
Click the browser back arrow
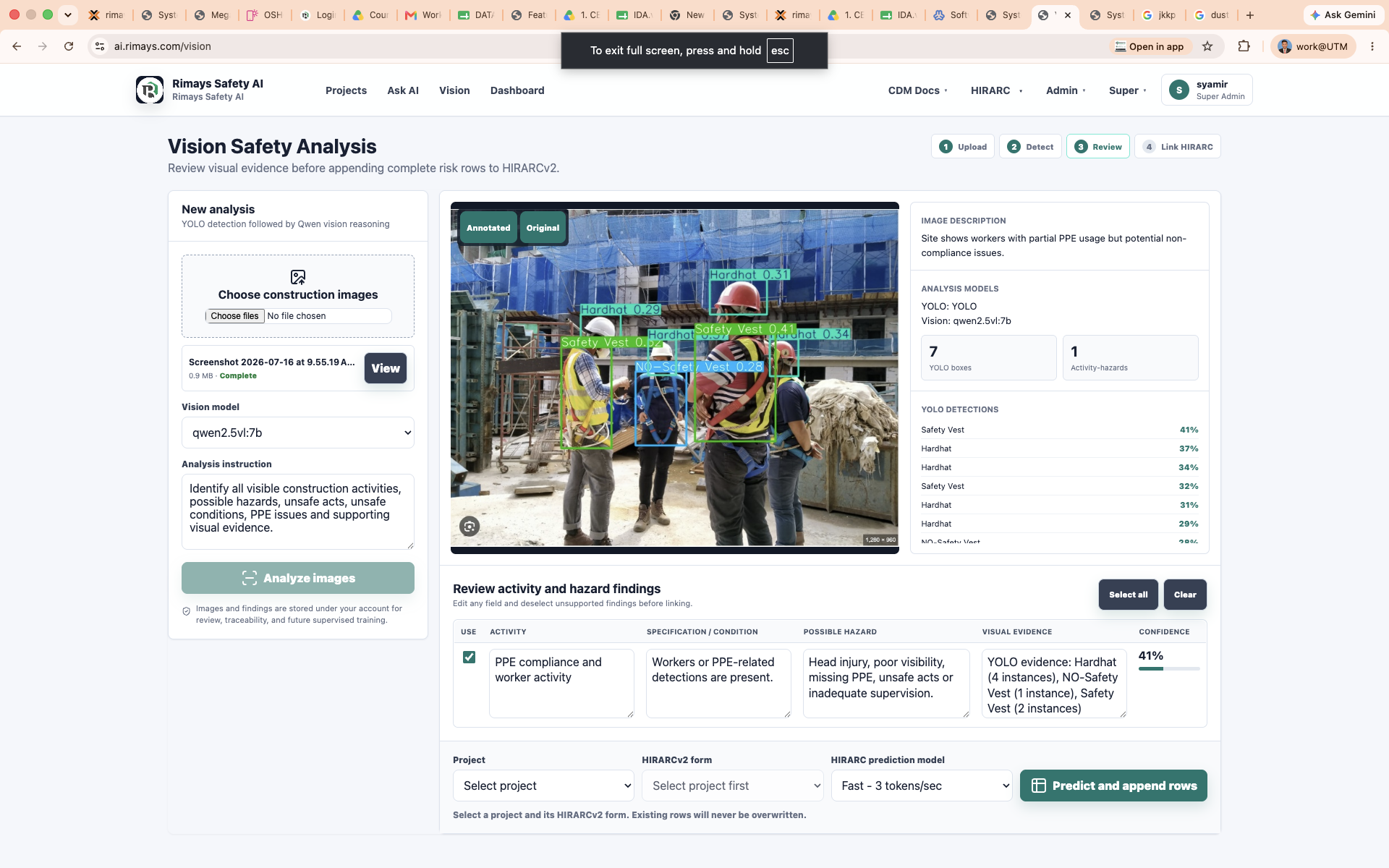click(17, 46)
